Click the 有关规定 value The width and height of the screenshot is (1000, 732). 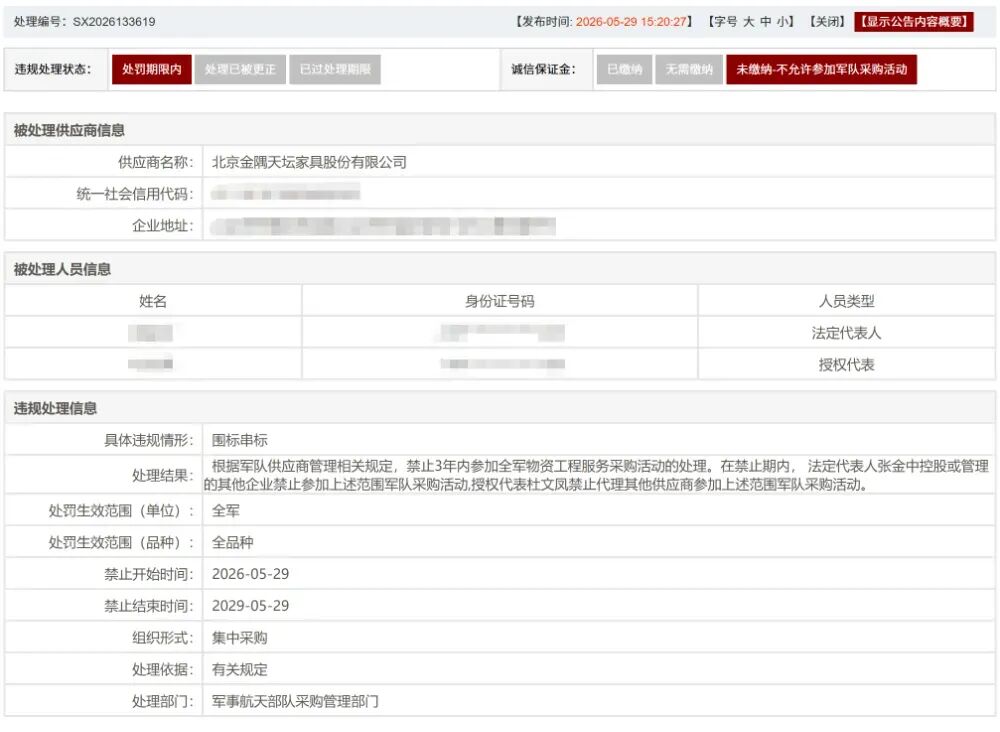240,670
